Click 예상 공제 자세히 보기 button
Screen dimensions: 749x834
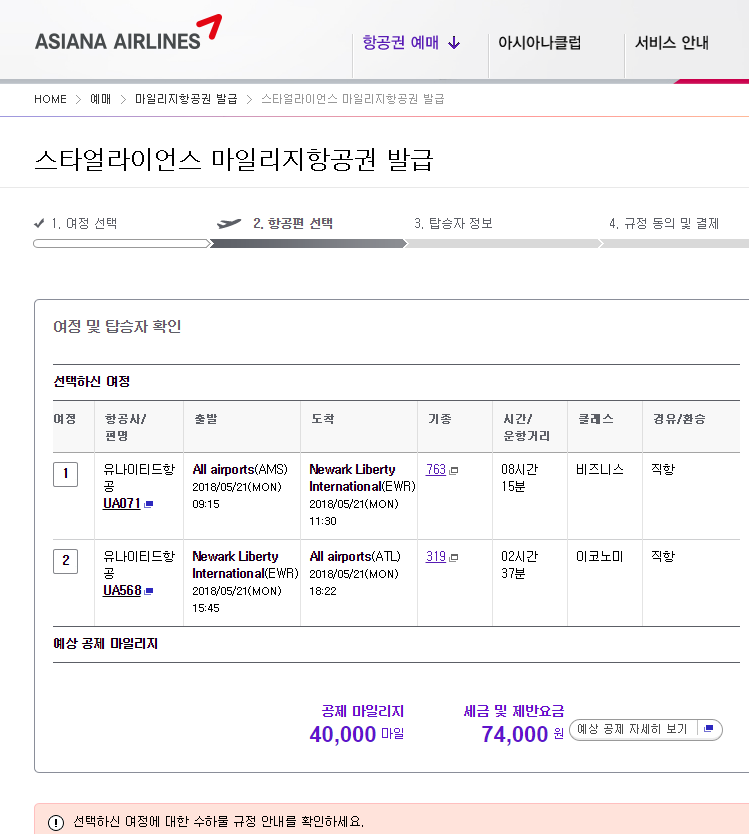[646, 729]
